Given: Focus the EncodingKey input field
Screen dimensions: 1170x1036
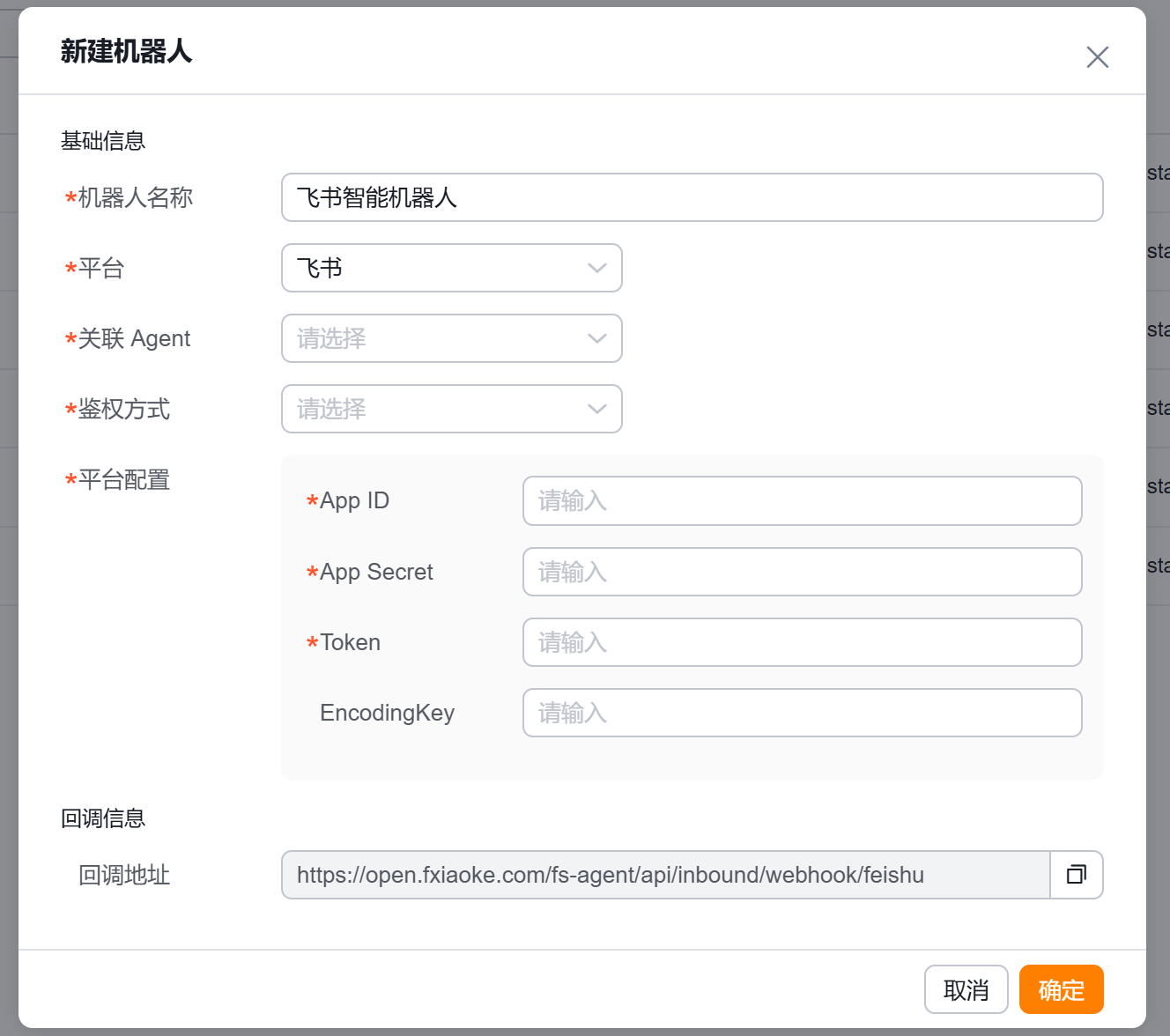Looking at the screenshot, I should coord(803,713).
